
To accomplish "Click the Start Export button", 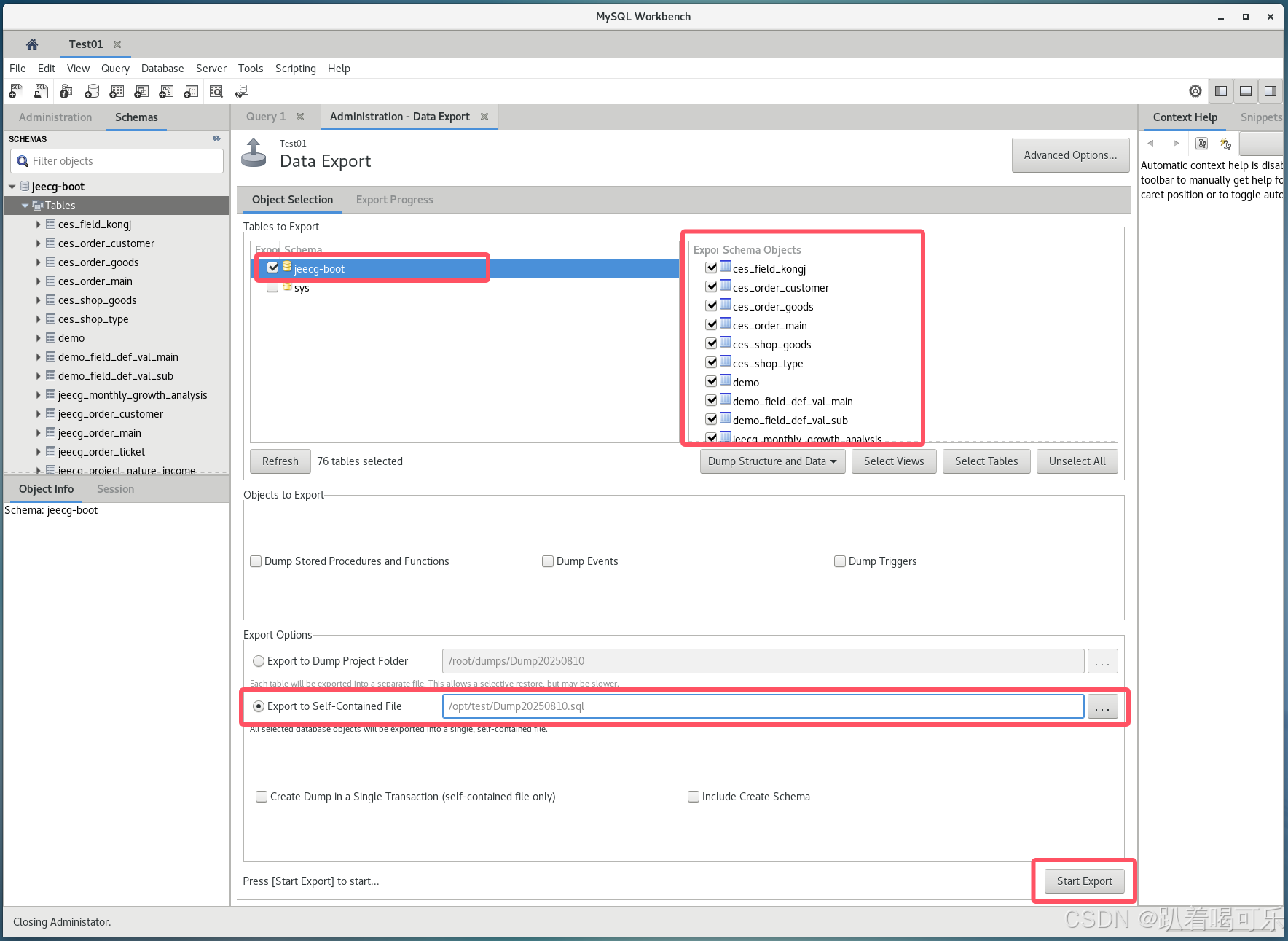I will [x=1085, y=881].
